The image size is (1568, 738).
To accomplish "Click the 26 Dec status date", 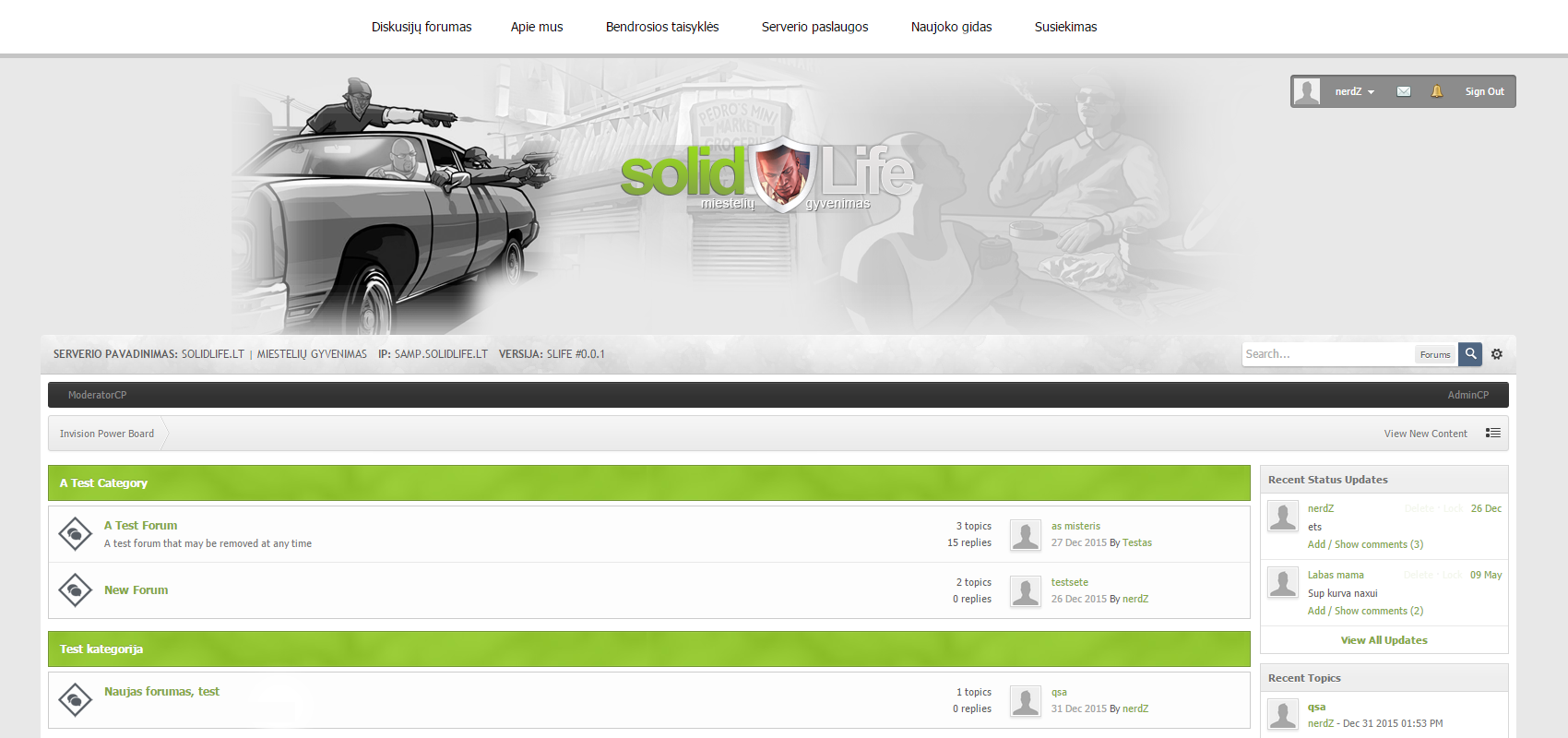I will 1486,508.
